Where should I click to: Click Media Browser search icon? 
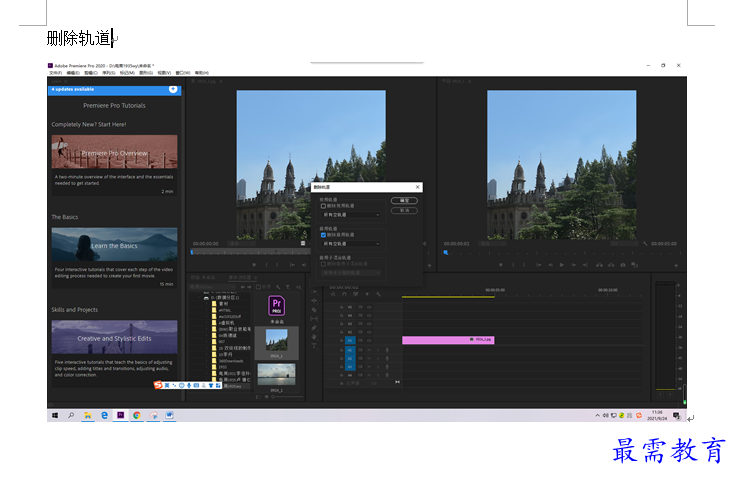pyautogui.click(x=299, y=287)
